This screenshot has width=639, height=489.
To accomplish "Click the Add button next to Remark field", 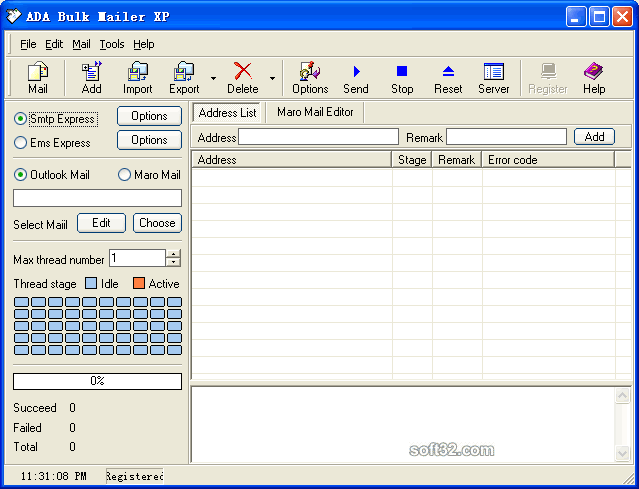I will (x=594, y=137).
